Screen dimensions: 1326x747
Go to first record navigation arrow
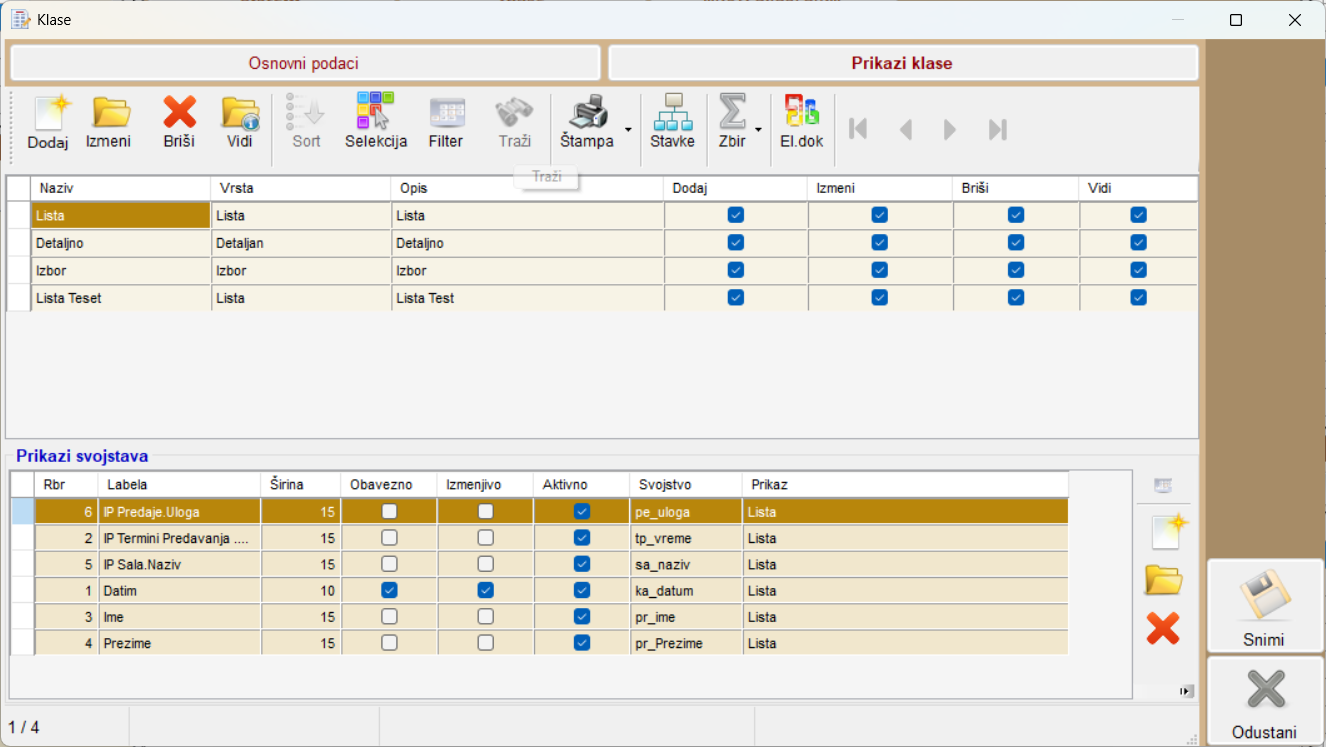[x=858, y=129]
